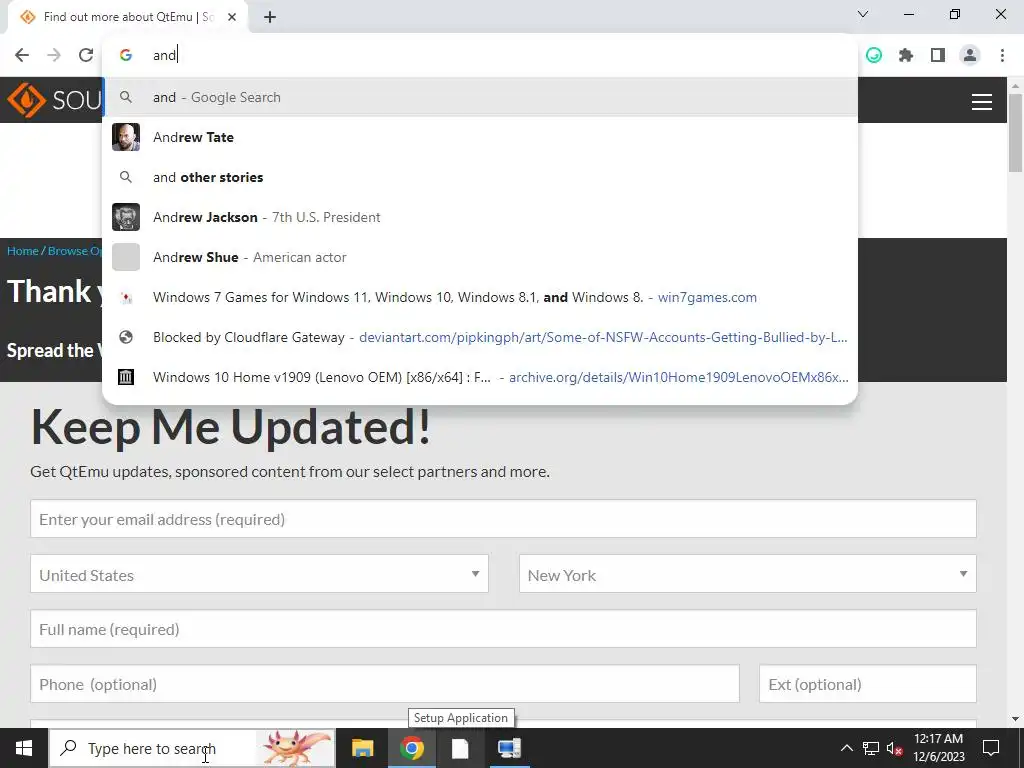Click the globe icon of Cloudflare suggestion

point(126,337)
